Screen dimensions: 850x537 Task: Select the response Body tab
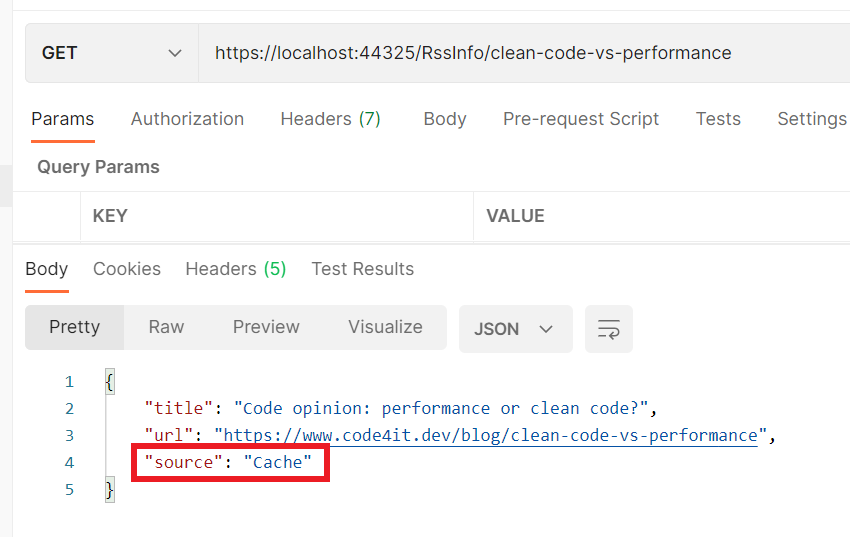point(47,269)
